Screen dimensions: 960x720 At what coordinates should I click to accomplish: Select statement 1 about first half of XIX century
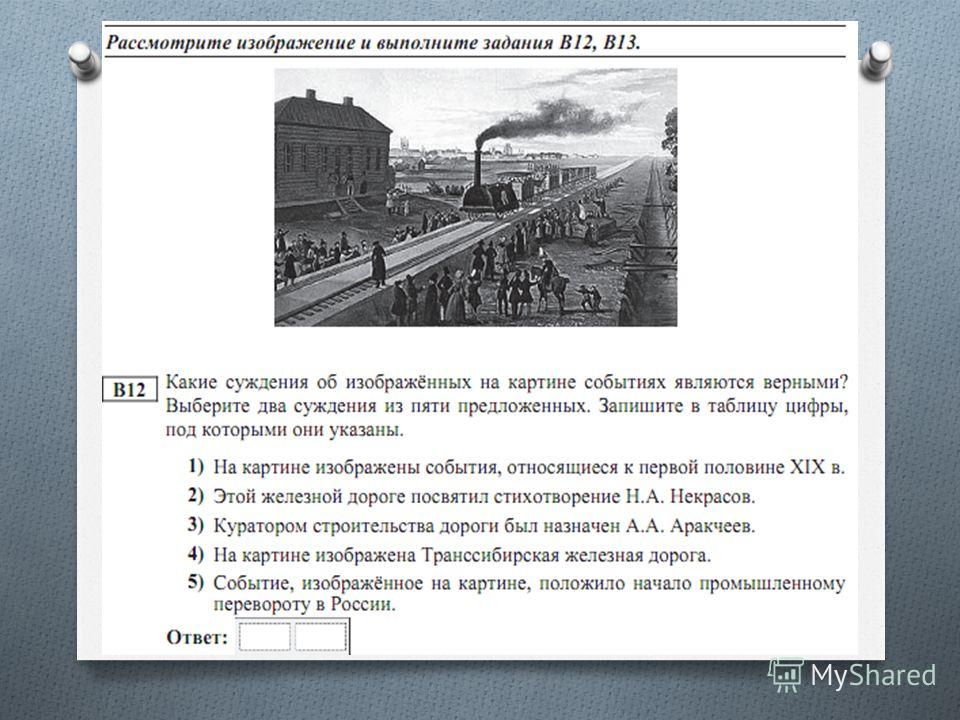click(x=516, y=468)
